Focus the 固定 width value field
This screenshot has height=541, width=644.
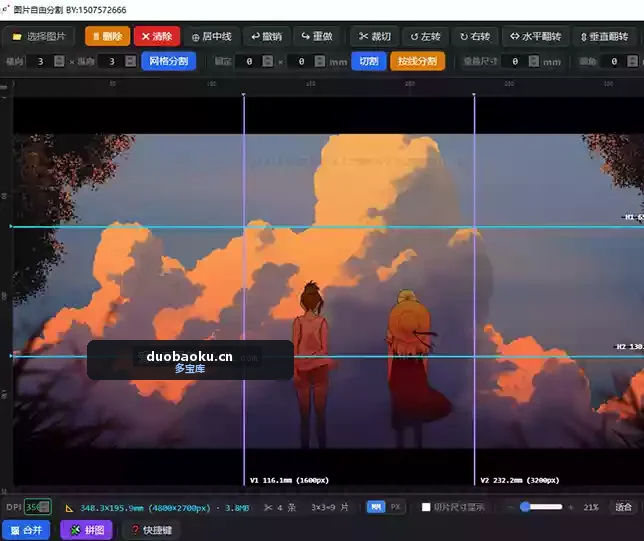pos(249,61)
